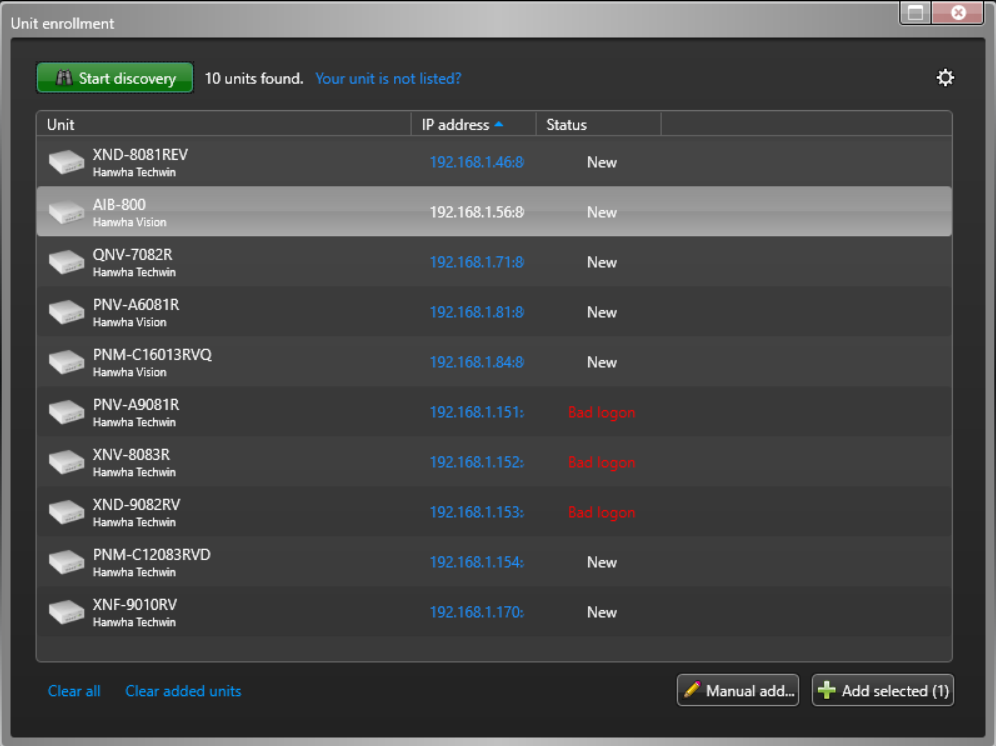Screen dimensions: 996x746
Task: Select the PNM-C12083RVD unit name
Action: 152,554
